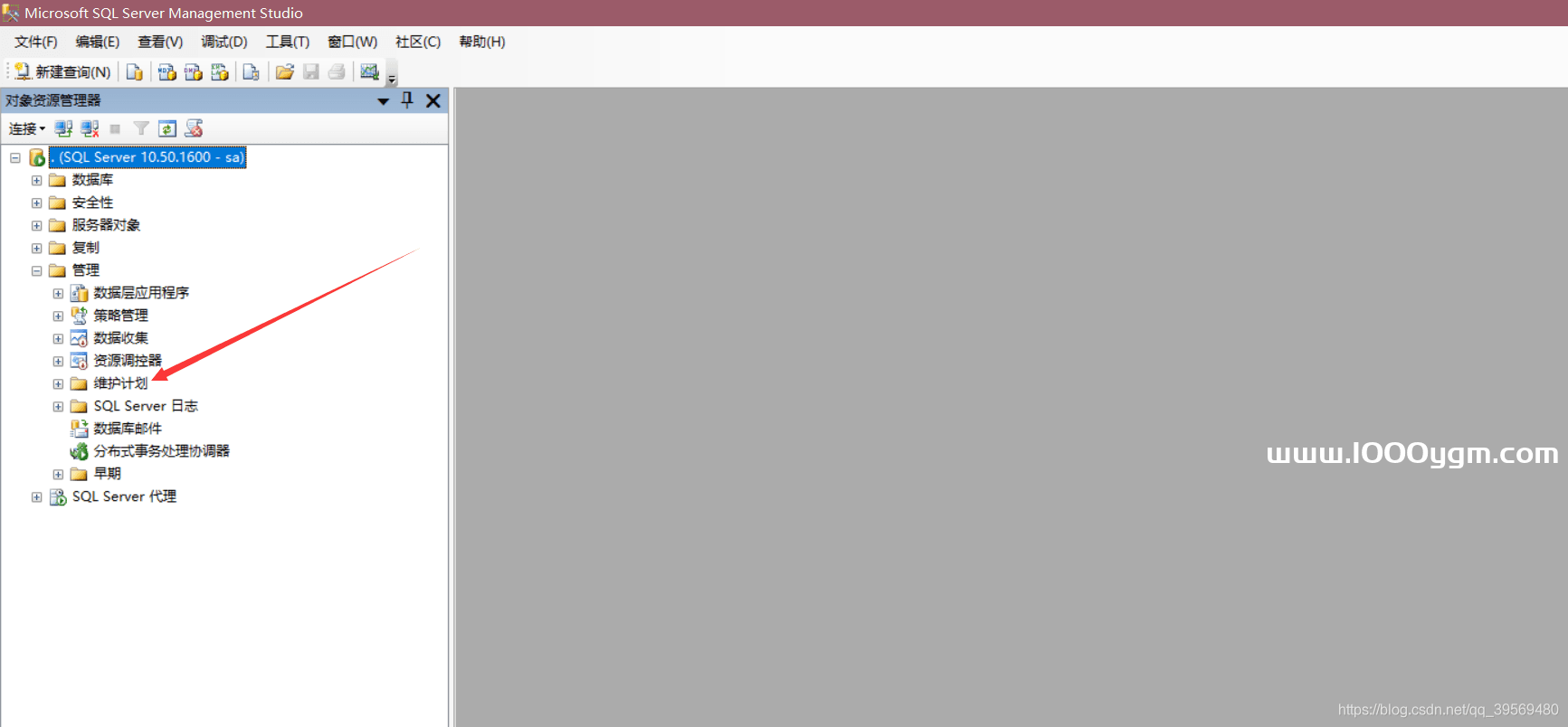The image size is (1568, 727).
Task: Open toolbar options overflow arrow
Action: 392,74
